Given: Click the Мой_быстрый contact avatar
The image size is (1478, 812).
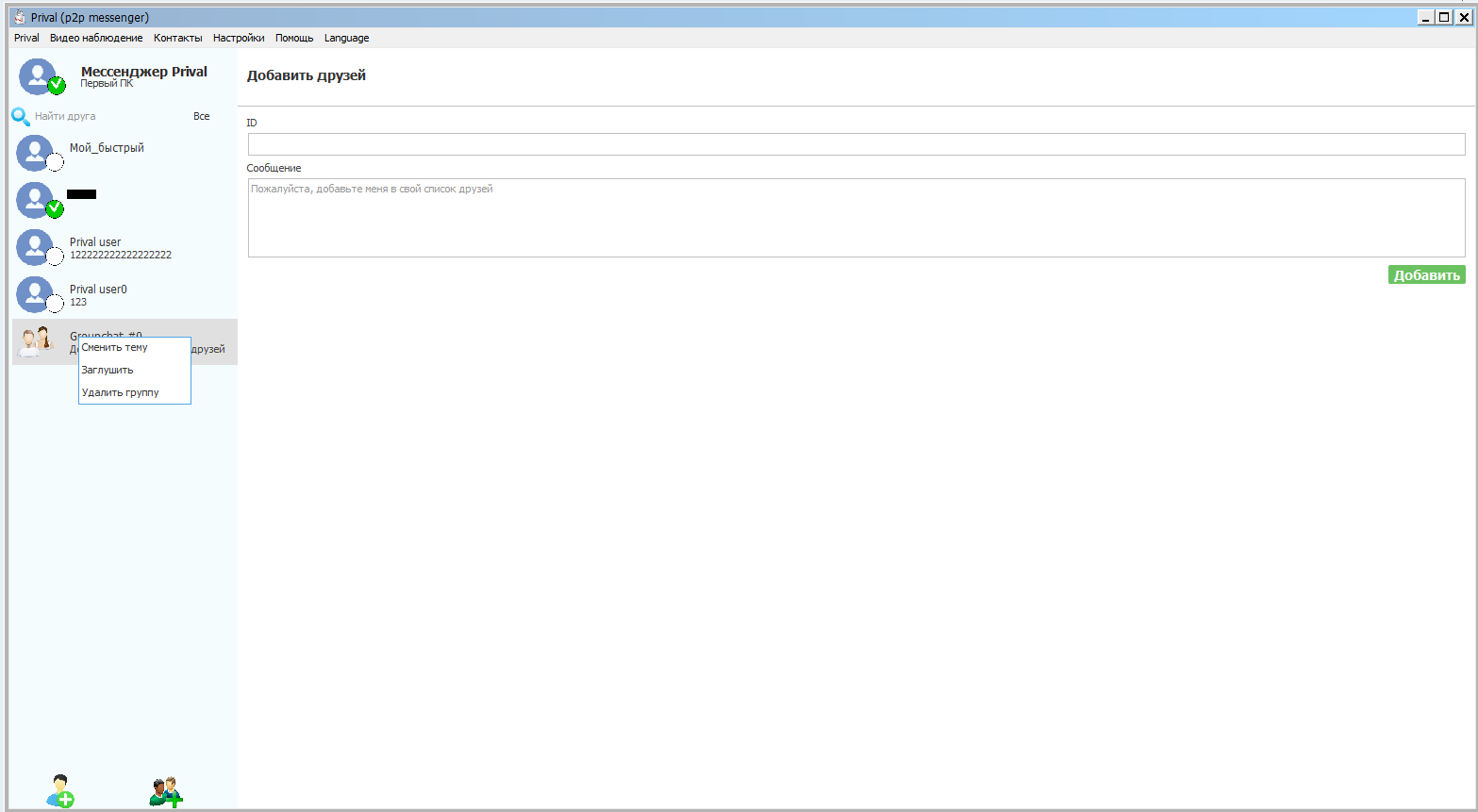Looking at the screenshot, I should click(x=35, y=154).
